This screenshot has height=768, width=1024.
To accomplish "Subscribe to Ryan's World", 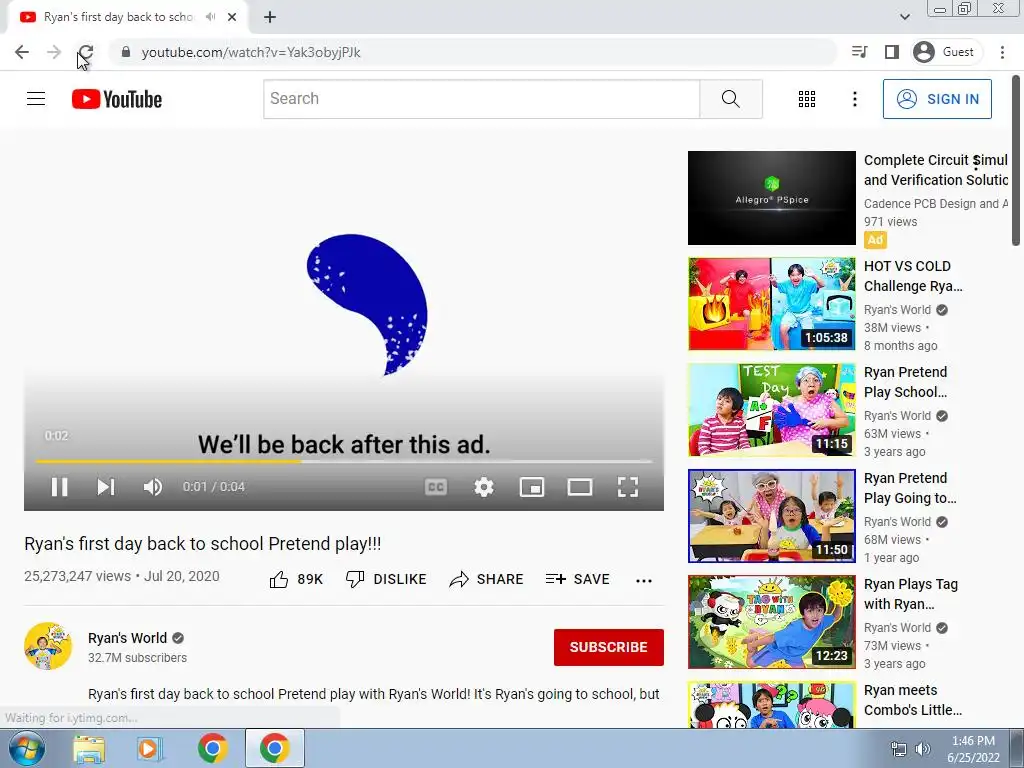I will (609, 647).
